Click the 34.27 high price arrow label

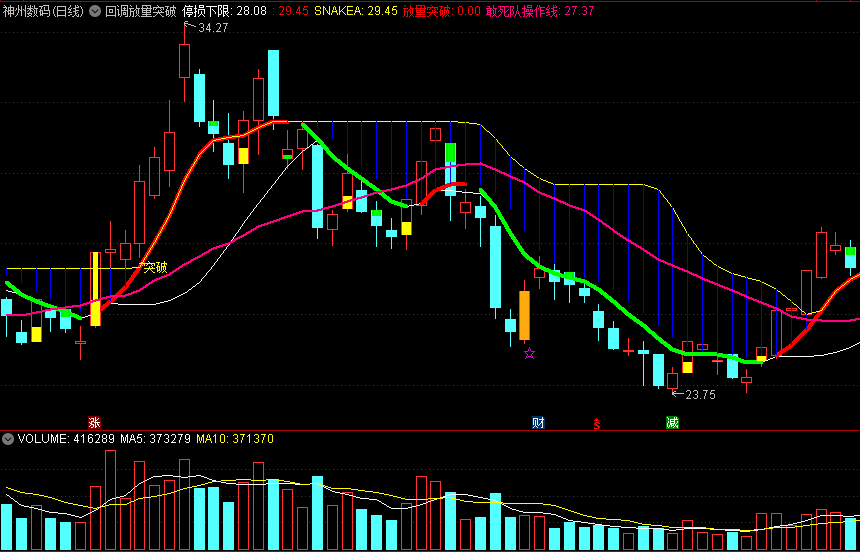click(x=212, y=28)
